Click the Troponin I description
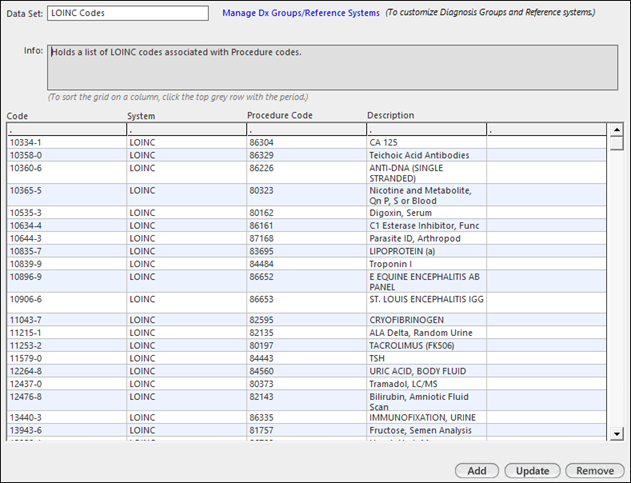The width and height of the screenshot is (631, 483). click(x=426, y=264)
